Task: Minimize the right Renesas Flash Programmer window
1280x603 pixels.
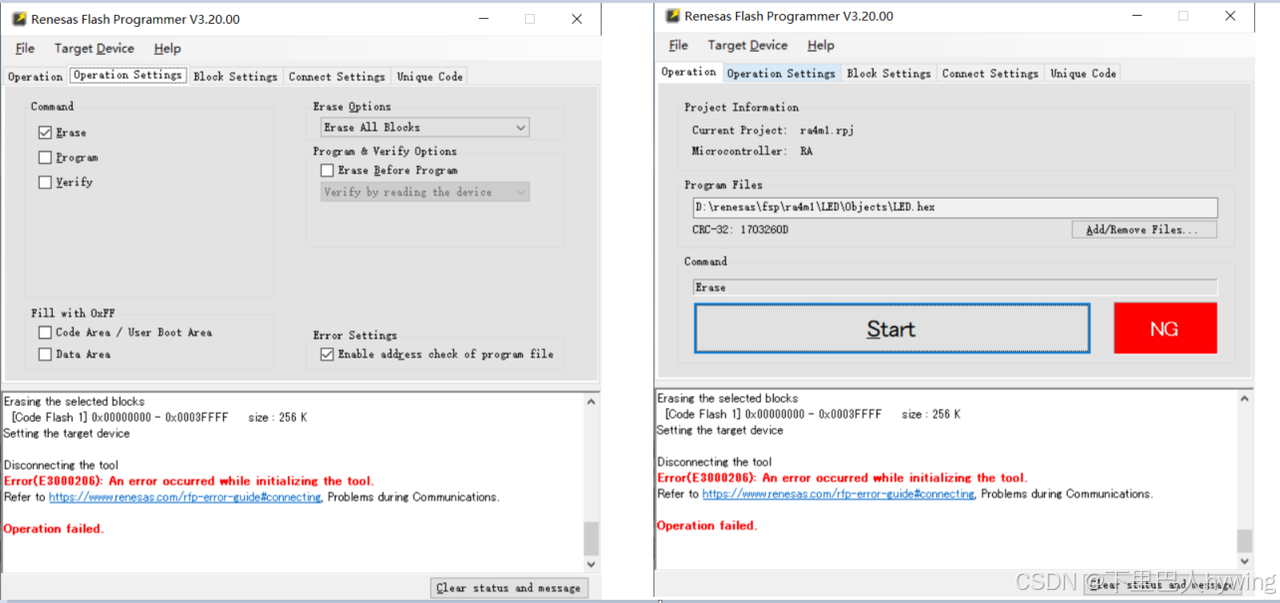Action: (1138, 16)
